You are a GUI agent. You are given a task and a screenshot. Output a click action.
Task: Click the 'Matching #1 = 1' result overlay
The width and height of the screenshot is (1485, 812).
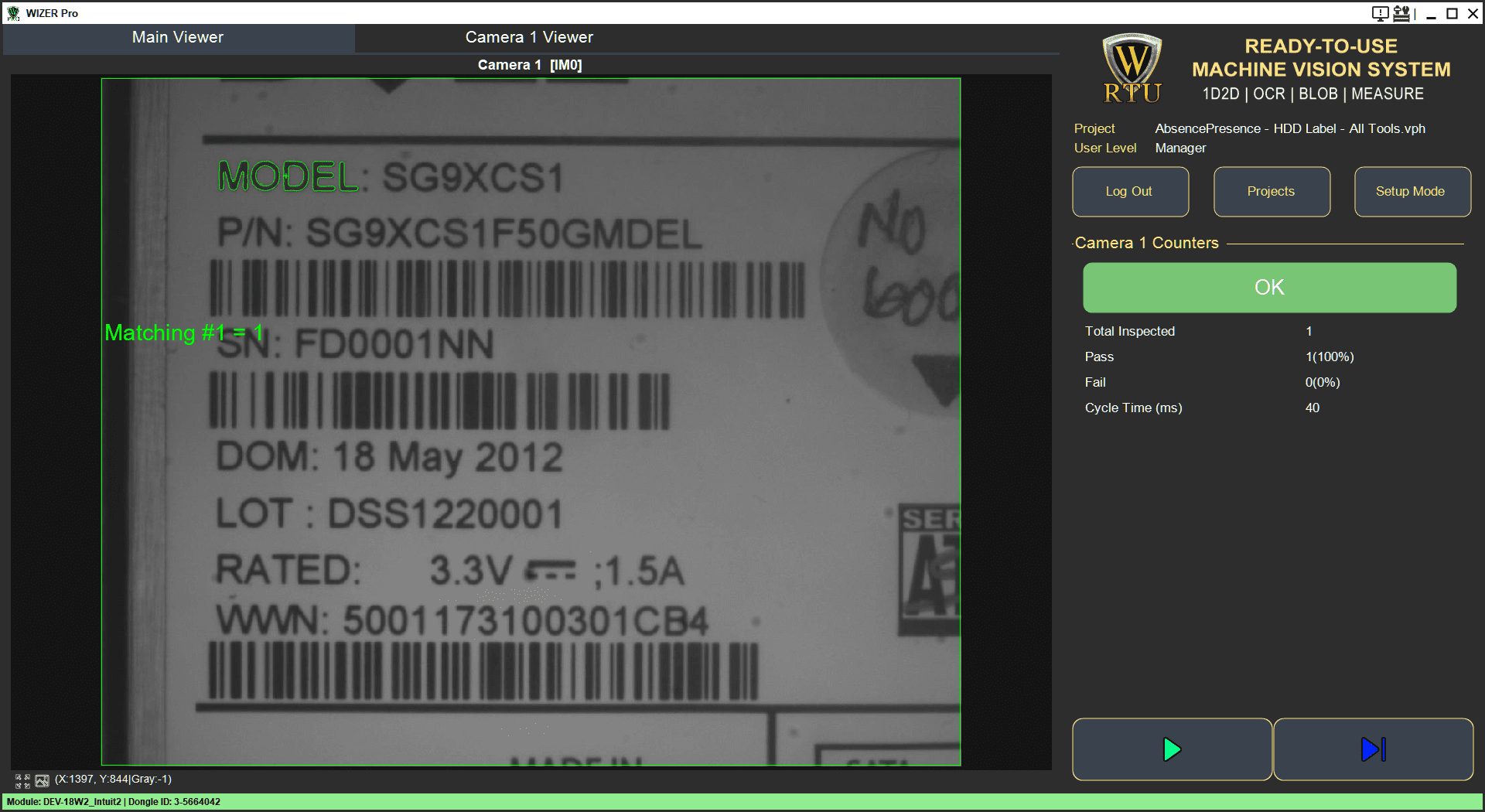click(x=184, y=333)
